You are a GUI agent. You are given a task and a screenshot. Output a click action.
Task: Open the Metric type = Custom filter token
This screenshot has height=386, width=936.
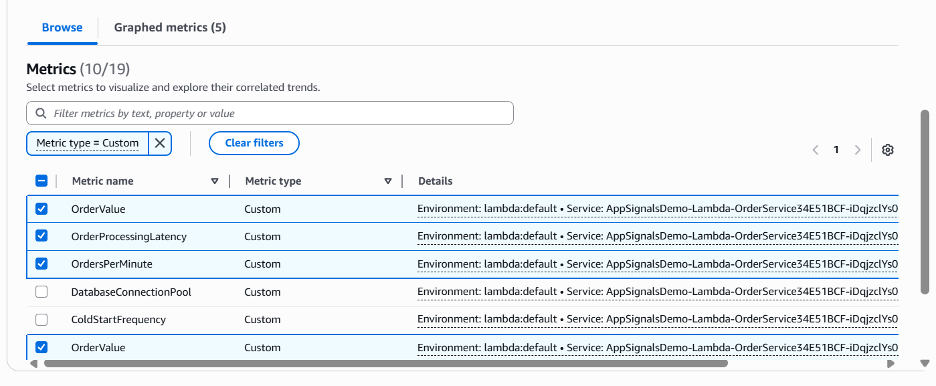[87, 143]
